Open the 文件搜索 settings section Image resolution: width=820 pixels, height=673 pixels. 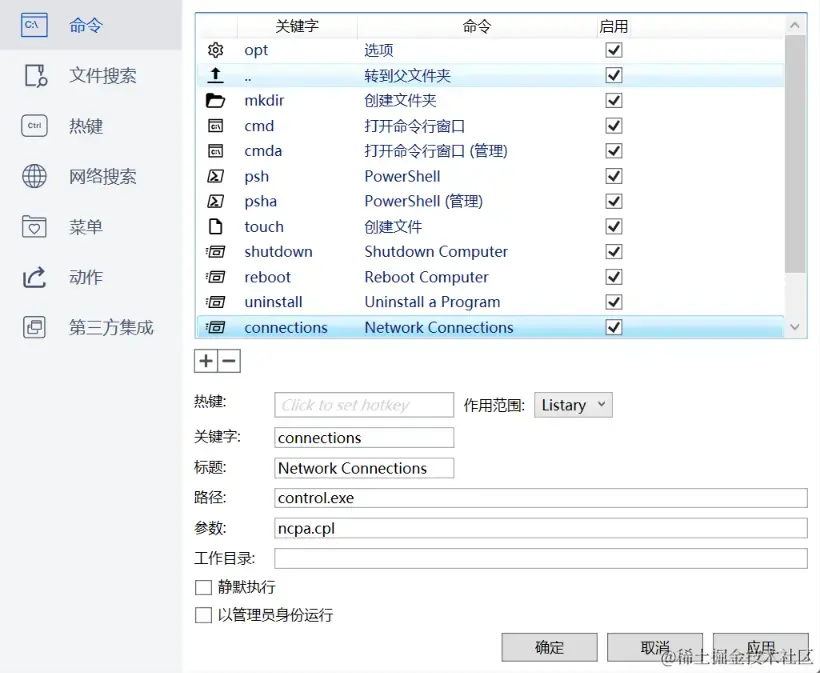[90, 75]
